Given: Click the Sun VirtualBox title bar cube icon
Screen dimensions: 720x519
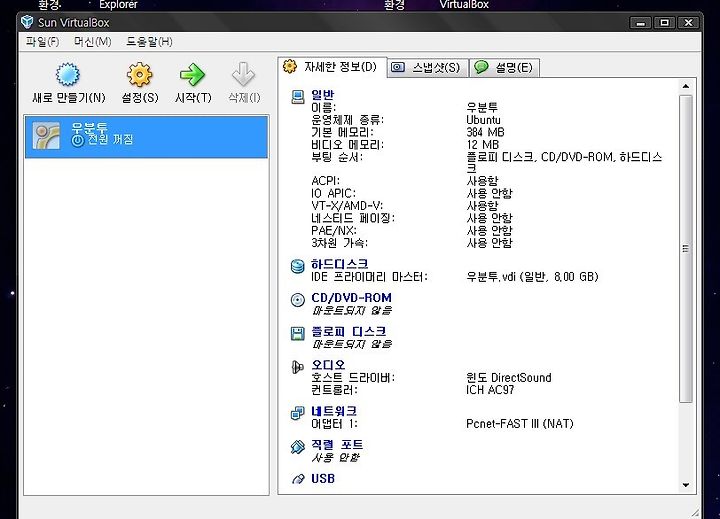Looking at the screenshot, I should coord(28,22).
